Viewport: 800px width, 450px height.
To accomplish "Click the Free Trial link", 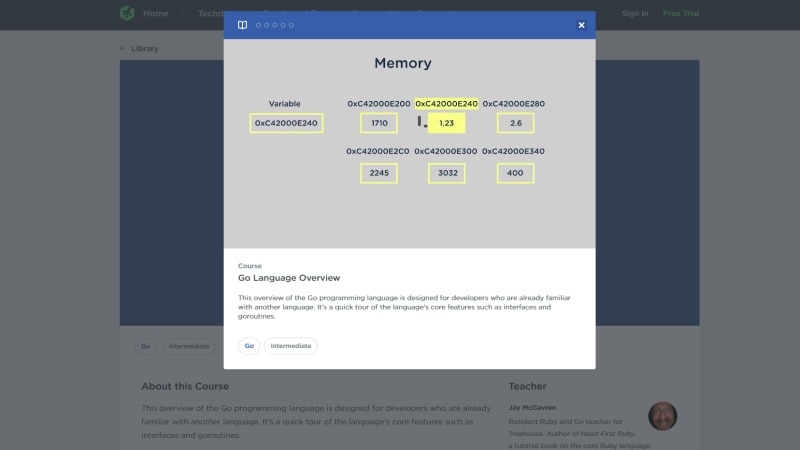I will (679, 13).
